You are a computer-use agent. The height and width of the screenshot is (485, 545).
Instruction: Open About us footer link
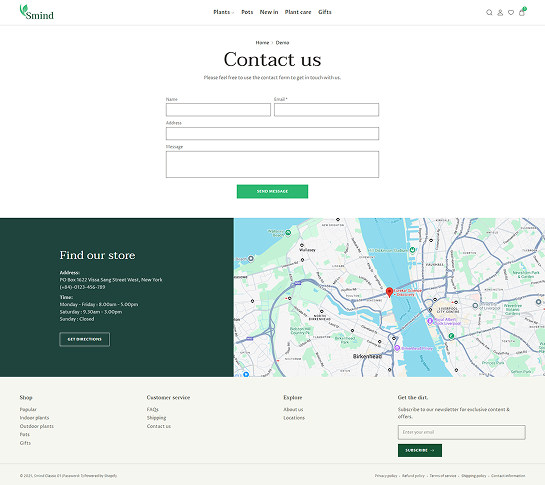[x=293, y=409]
